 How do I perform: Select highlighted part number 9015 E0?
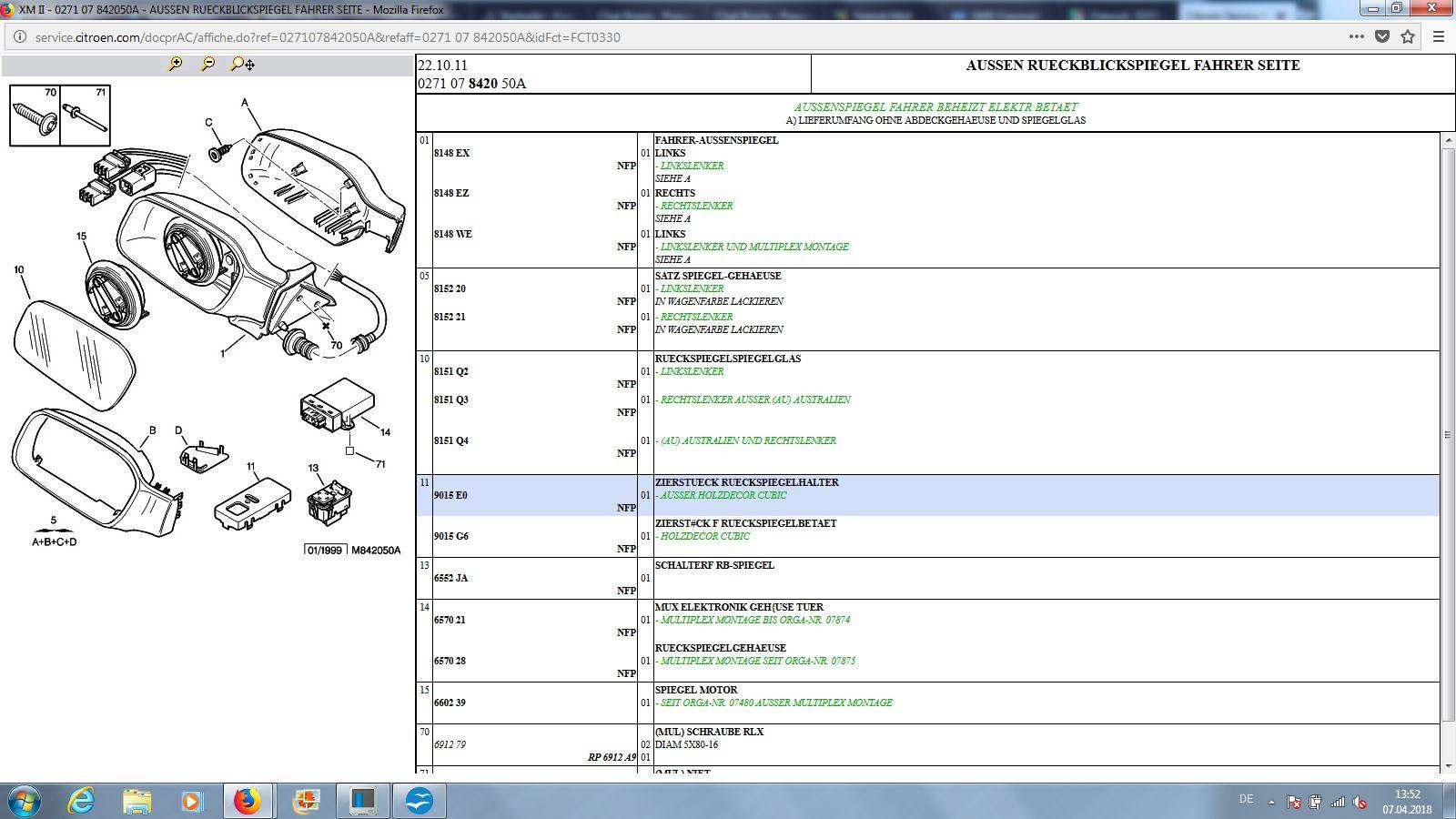(x=450, y=495)
